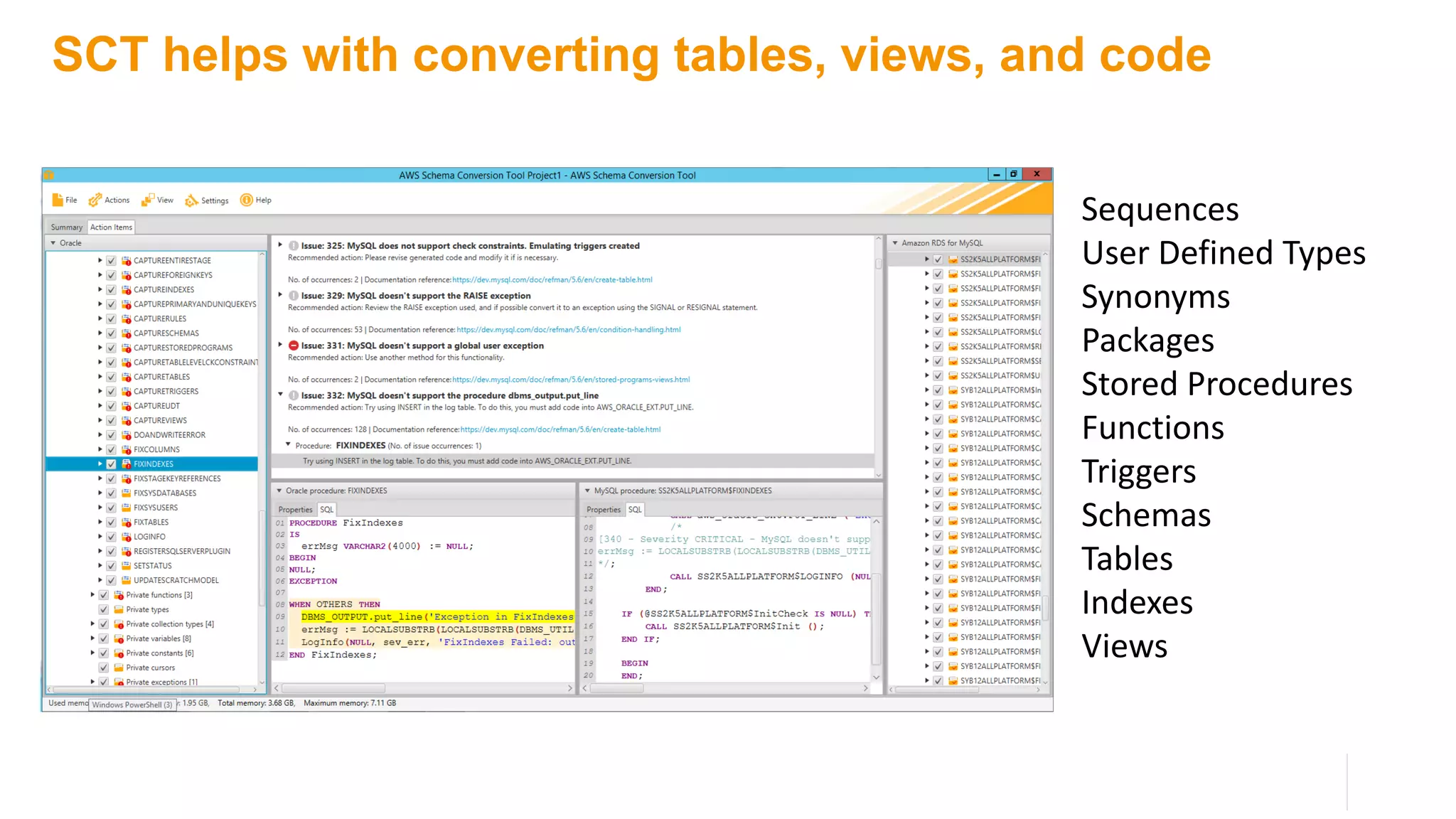
Task: Click the critical error icon for Issue 331
Action: [x=294, y=346]
